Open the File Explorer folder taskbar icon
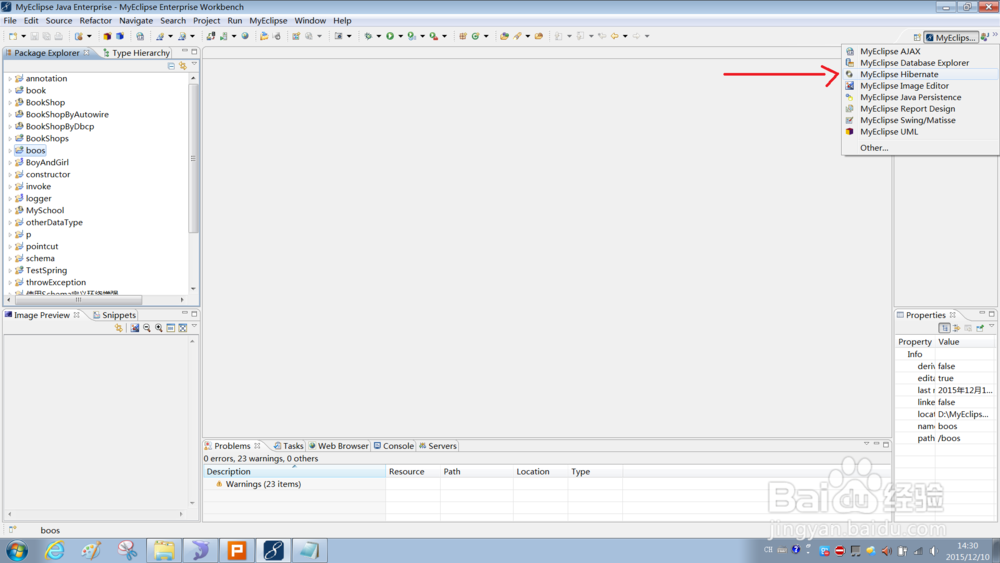 click(x=164, y=550)
